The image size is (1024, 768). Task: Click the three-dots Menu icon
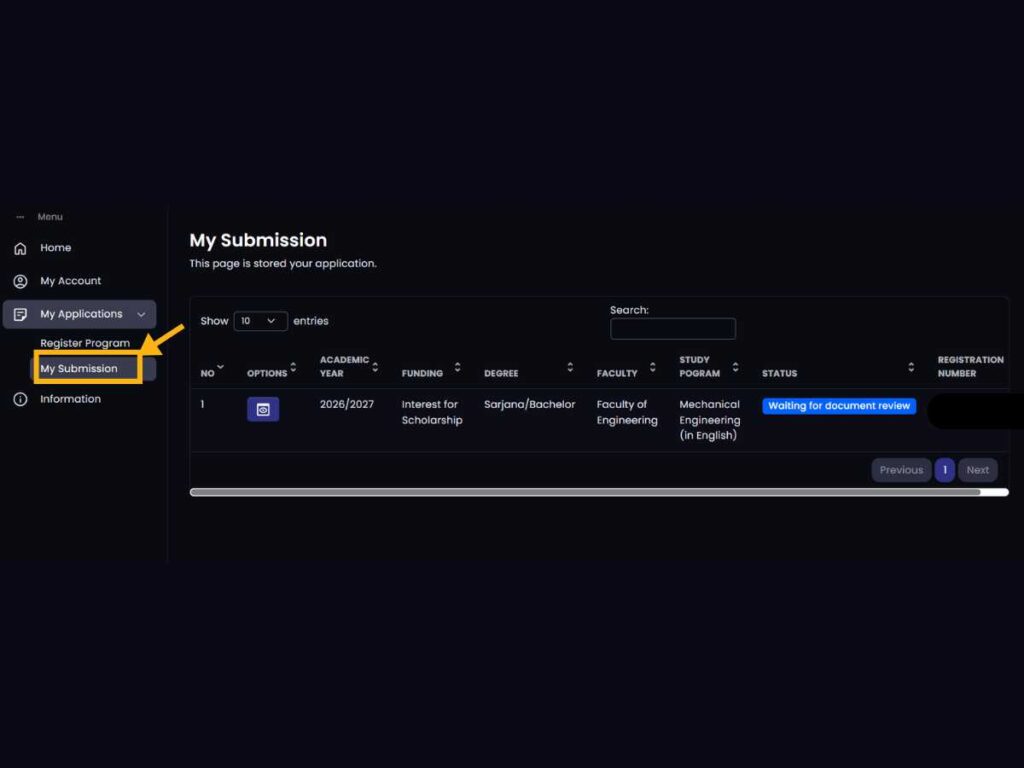coord(20,217)
